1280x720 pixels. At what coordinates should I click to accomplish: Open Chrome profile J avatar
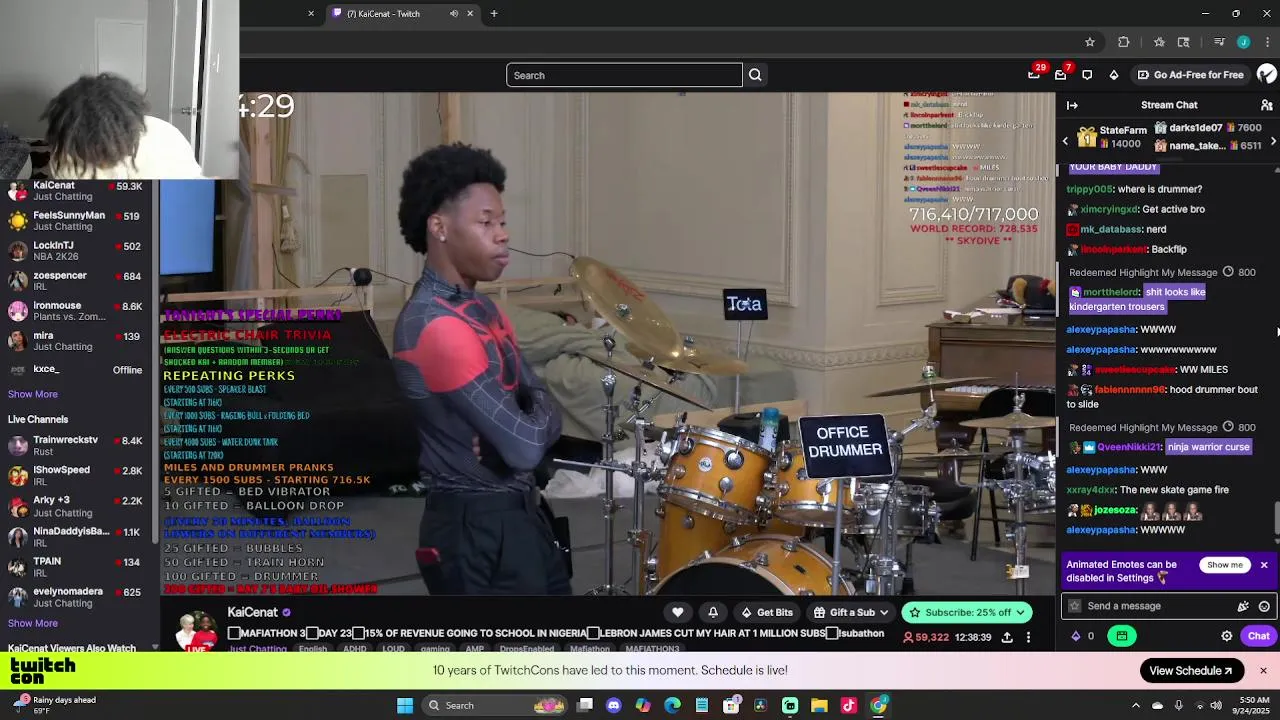1243,42
